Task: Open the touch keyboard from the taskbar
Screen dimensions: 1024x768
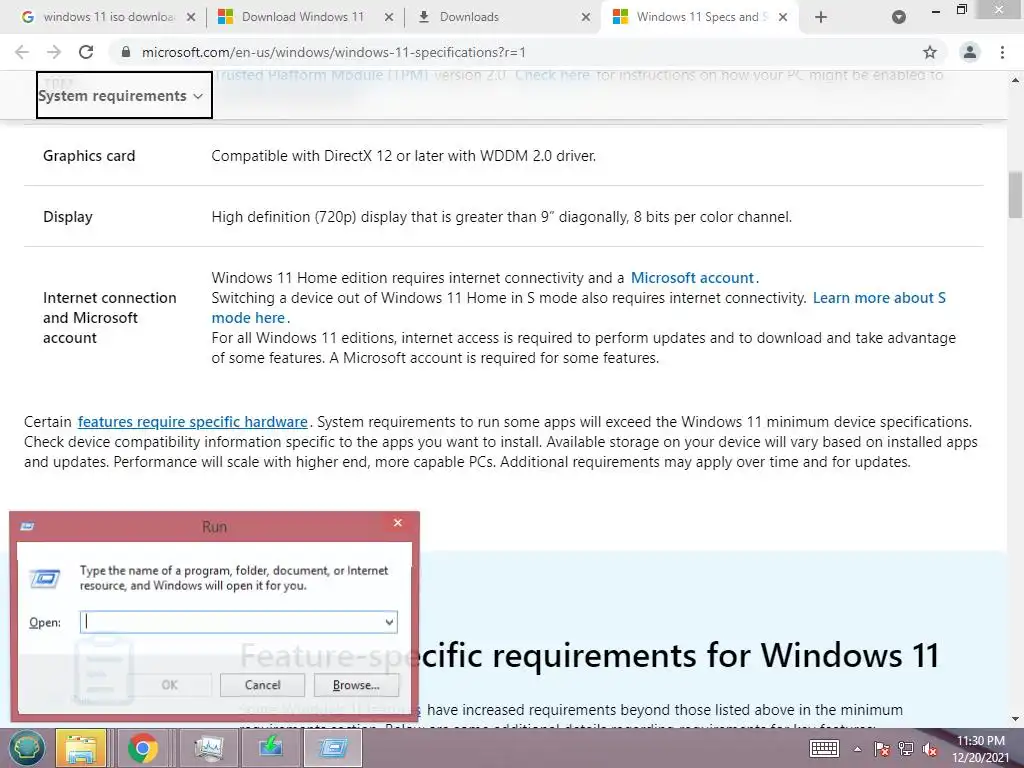Action: click(x=824, y=749)
